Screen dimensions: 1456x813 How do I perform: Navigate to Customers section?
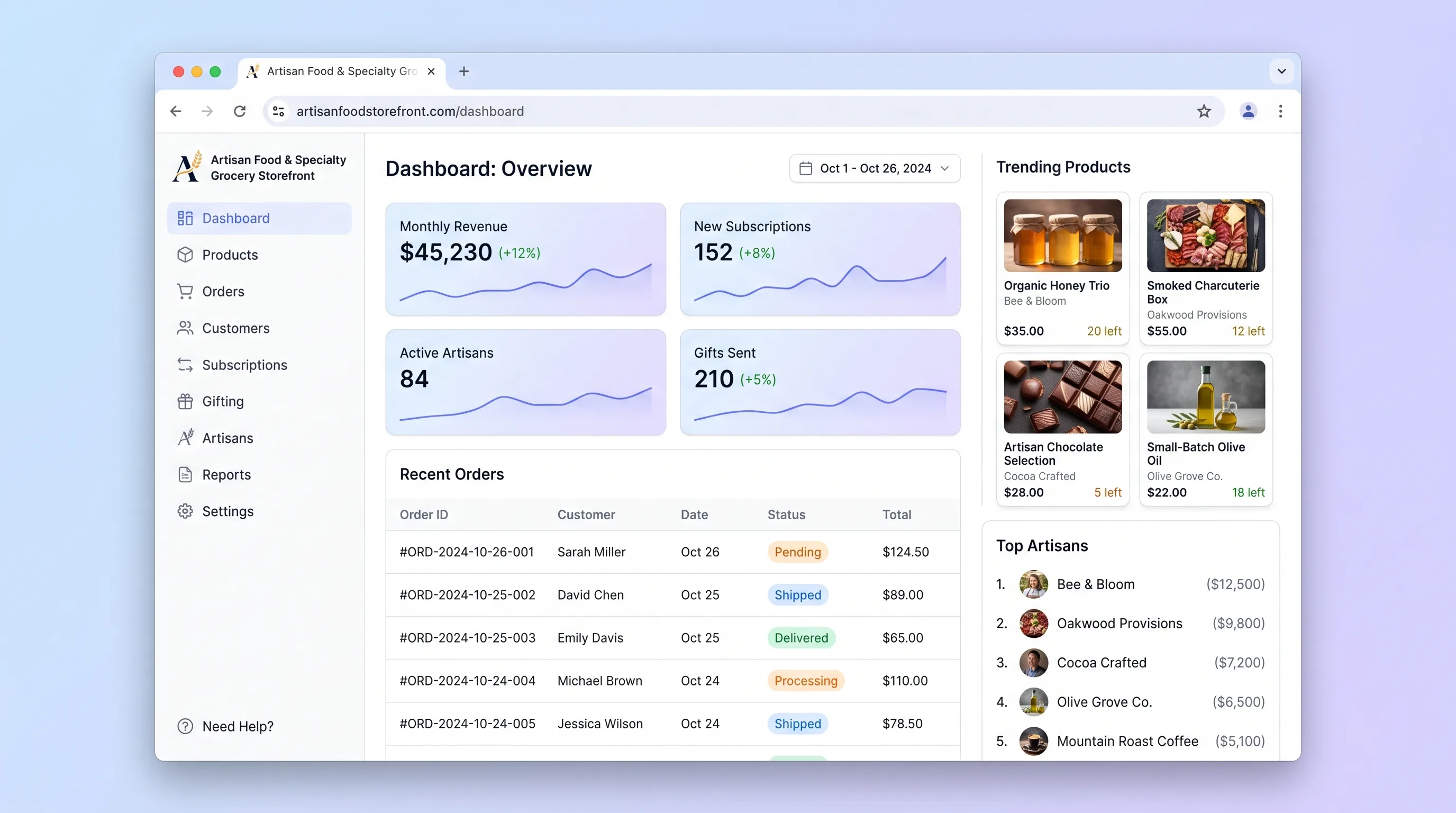259,328
